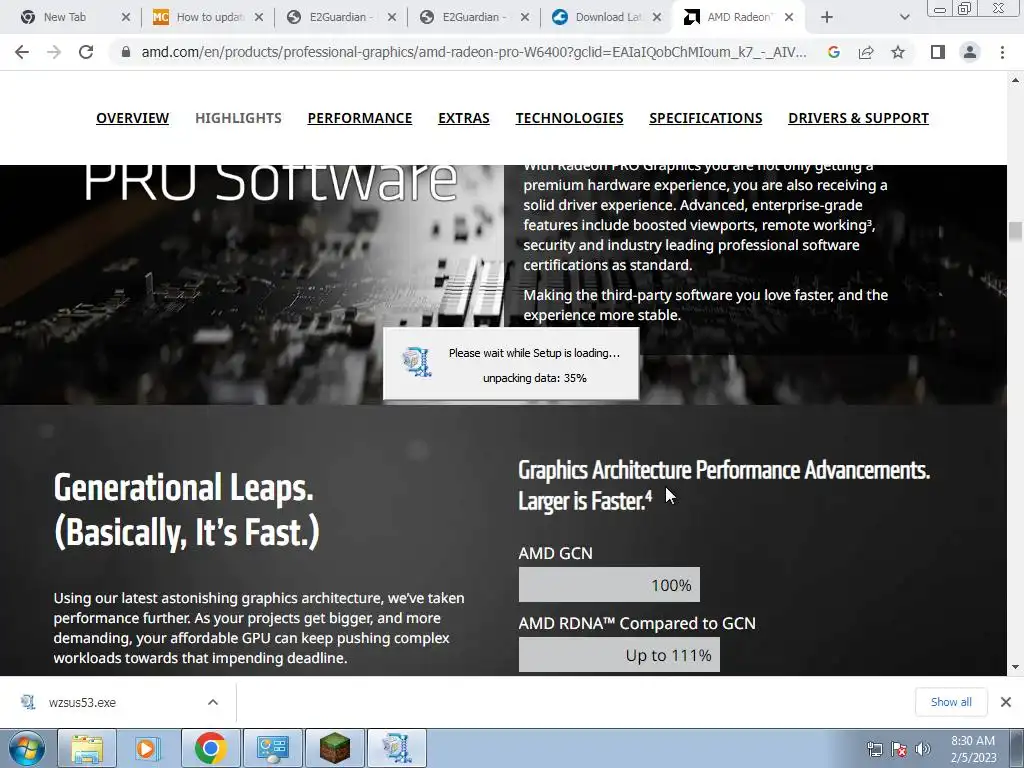The height and width of the screenshot is (768, 1024).
Task: Click the setup loading dialog icon
Action: coord(417,362)
